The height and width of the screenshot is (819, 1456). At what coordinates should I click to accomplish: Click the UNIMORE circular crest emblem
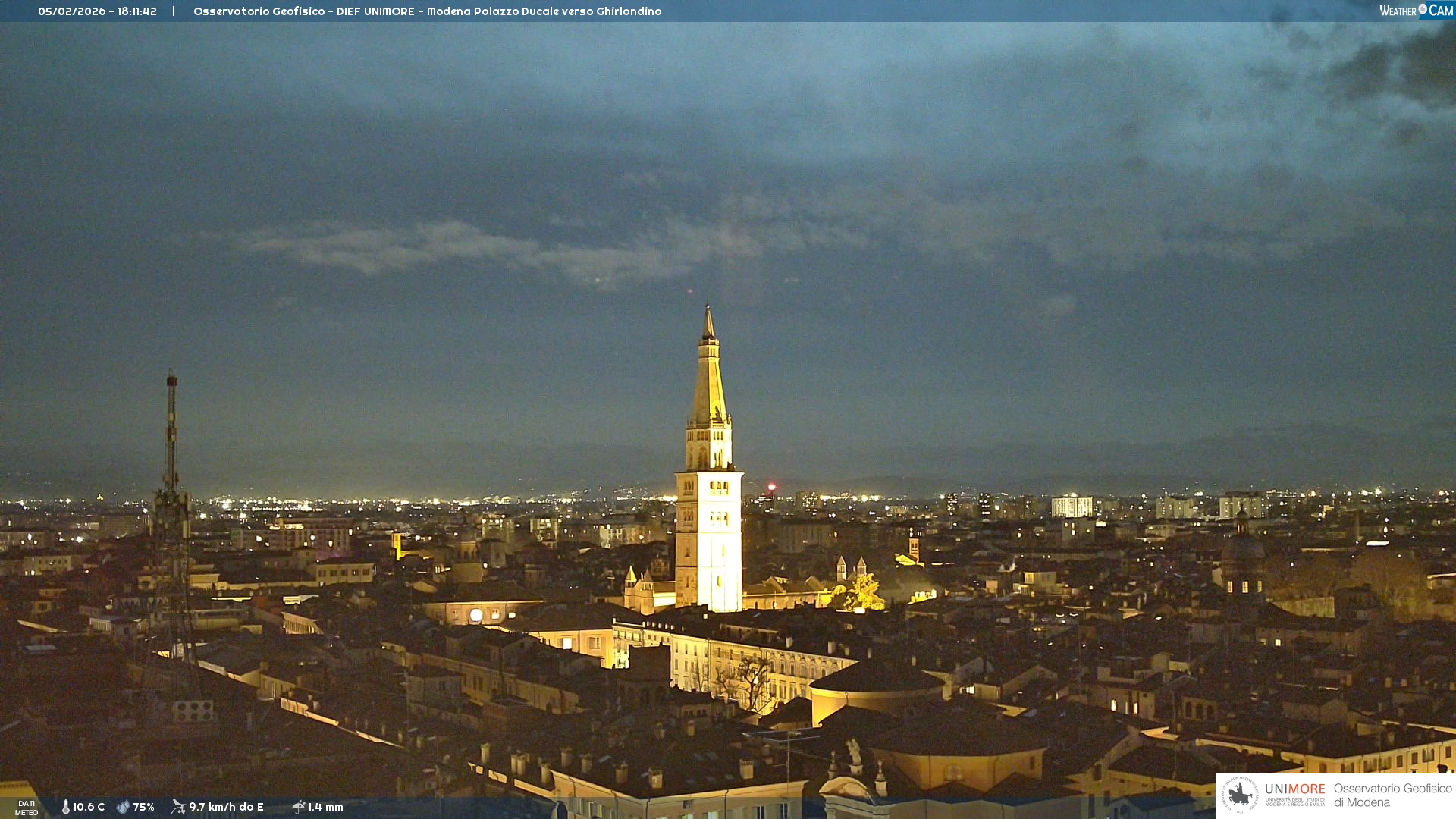pyautogui.click(x=1240, y=795)
